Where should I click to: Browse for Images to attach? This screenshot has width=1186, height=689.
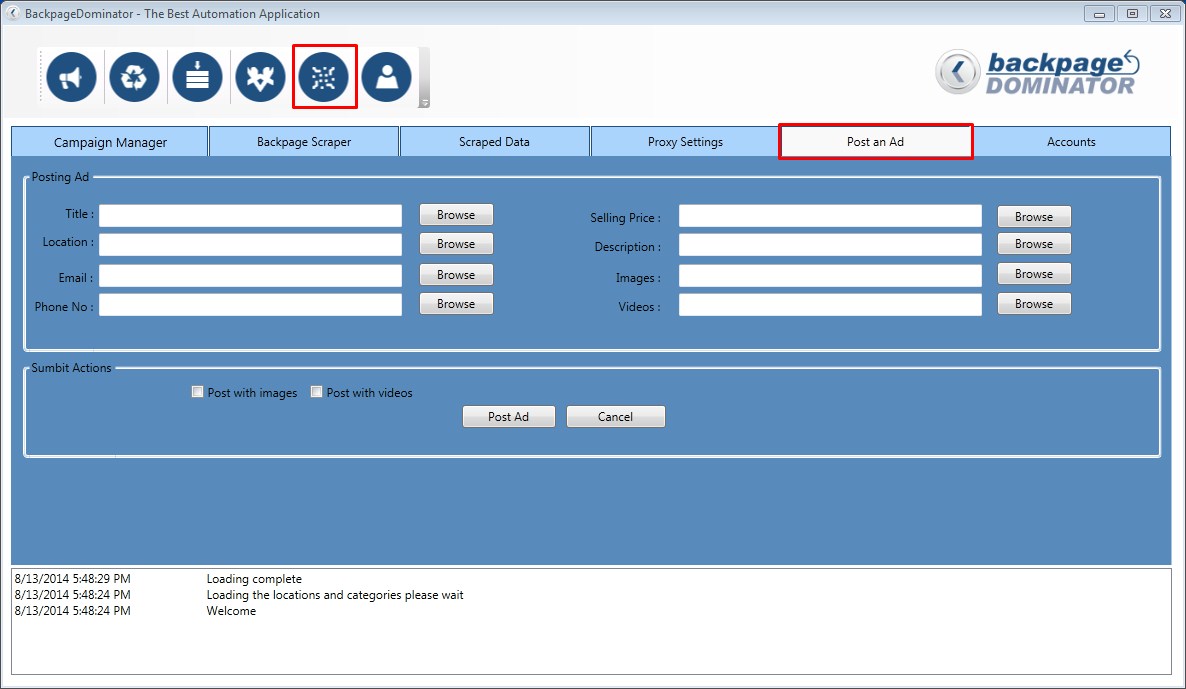click(1033, 274)
